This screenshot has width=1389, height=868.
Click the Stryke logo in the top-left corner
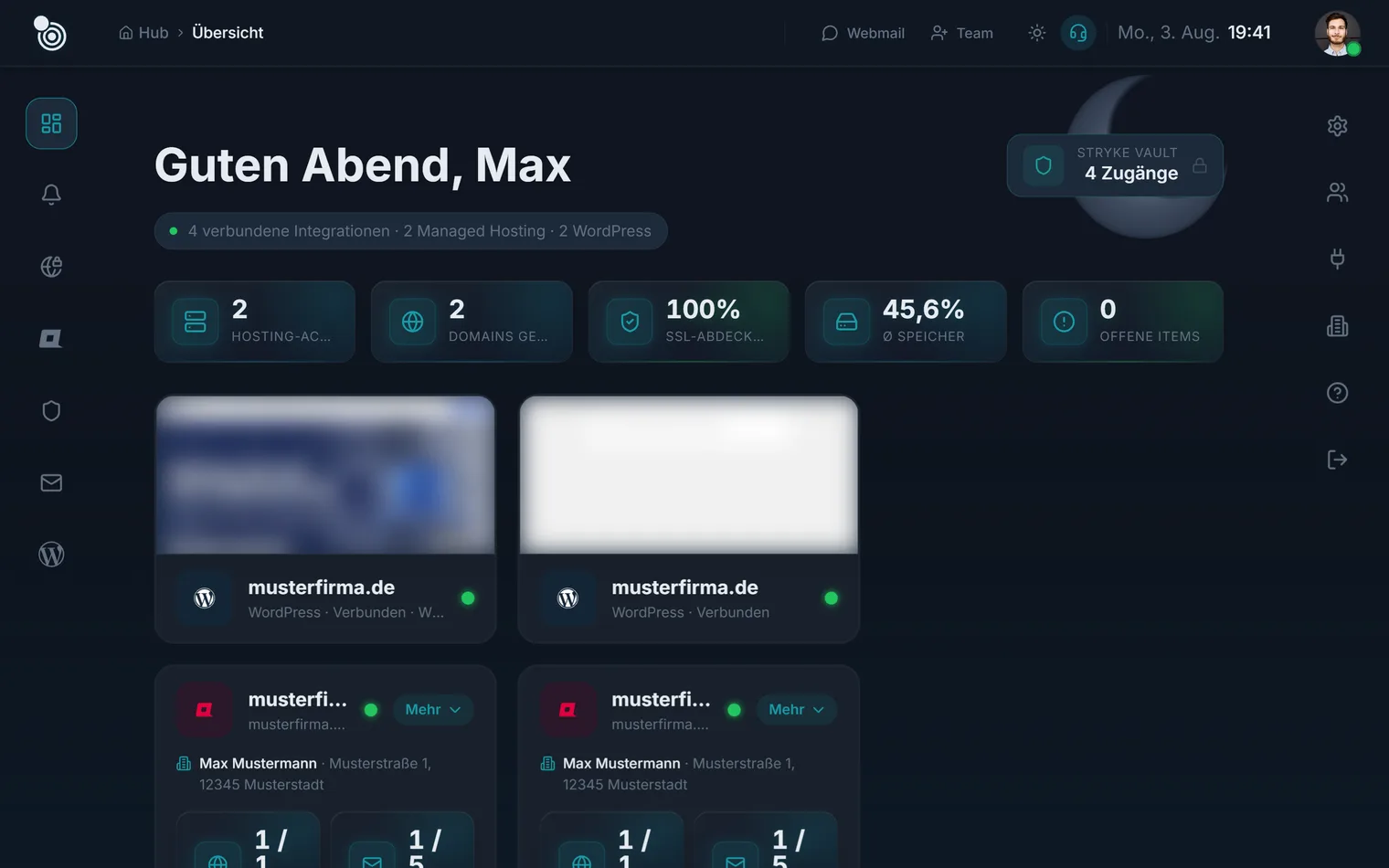coord(49,33)
